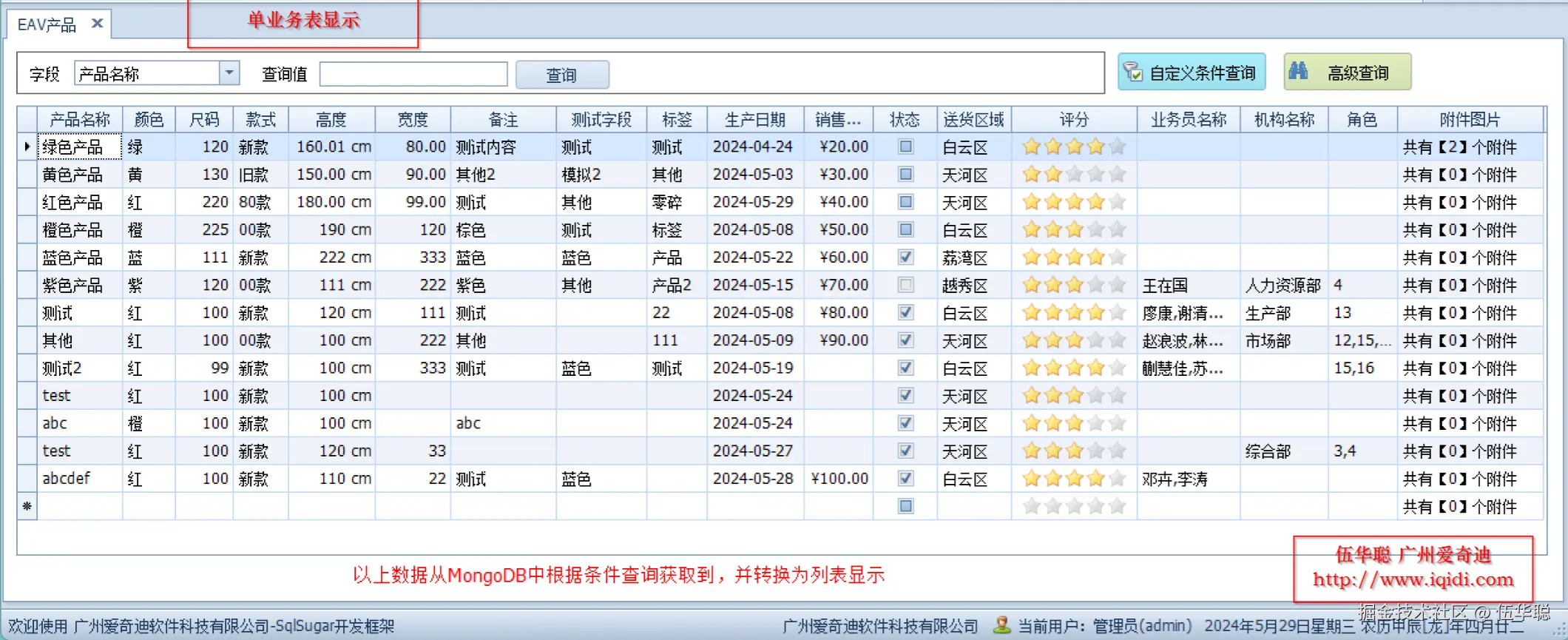
Task: Click the 2024-05-29 production date cell
Action: point(755,202)
